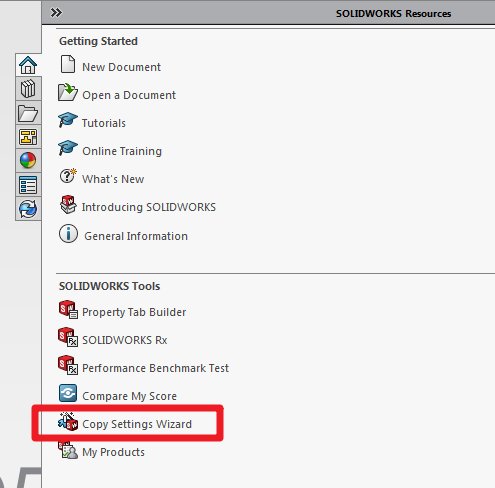Open the General Information link
495x488 pixels.
pos(136,236)
